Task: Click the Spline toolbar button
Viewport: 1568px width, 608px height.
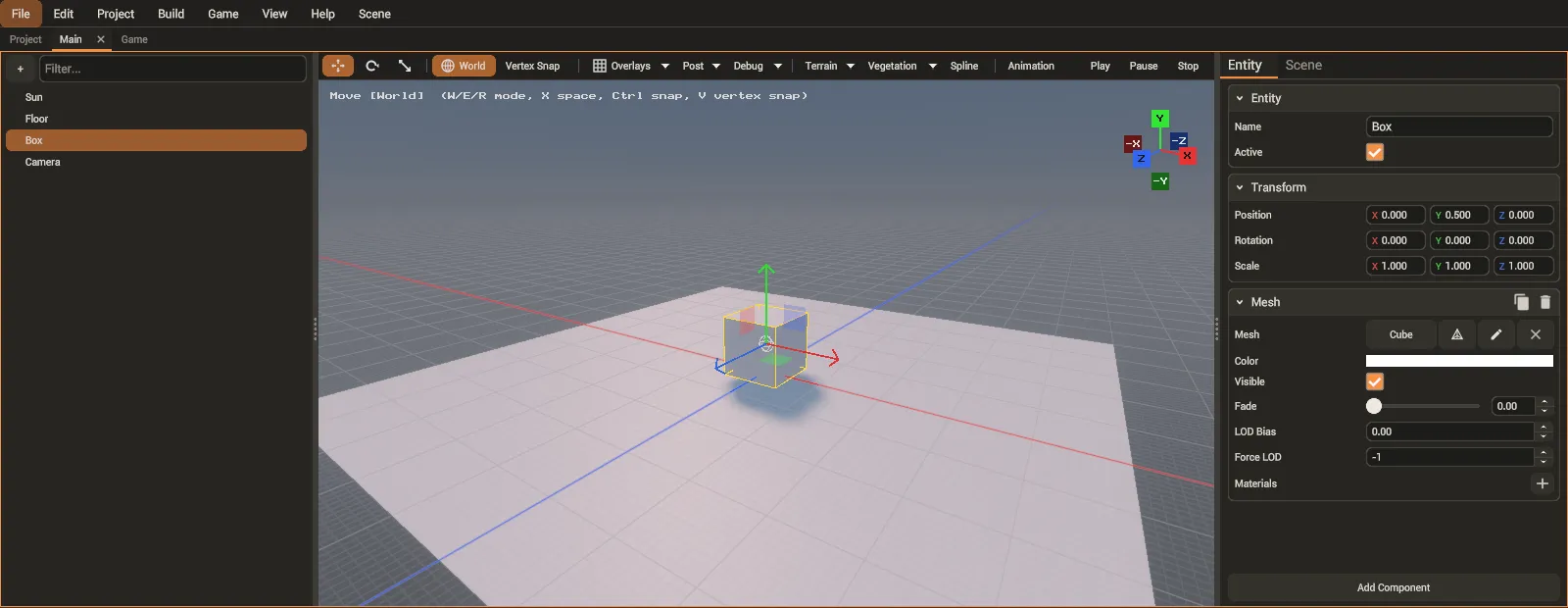Action: (x=964, y=66)
